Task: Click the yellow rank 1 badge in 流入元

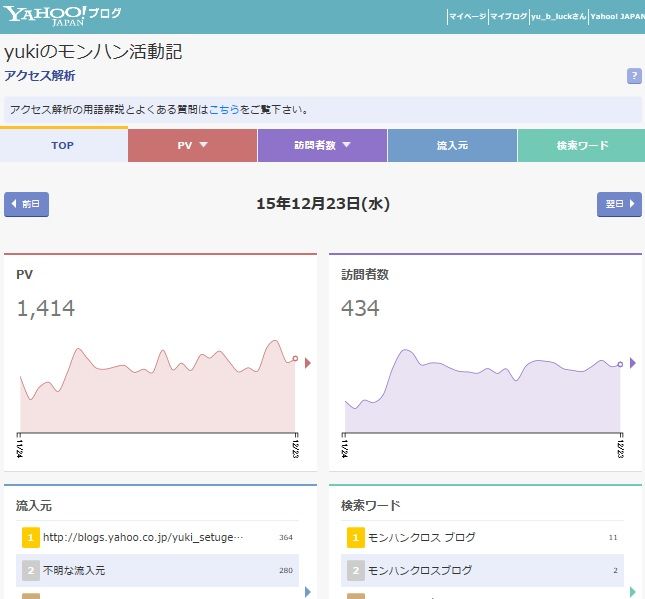Action: [x=30, y=537]
